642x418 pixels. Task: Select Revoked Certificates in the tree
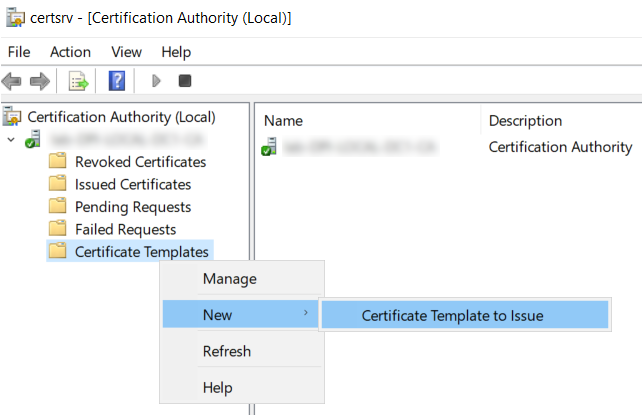coord(140,162)
